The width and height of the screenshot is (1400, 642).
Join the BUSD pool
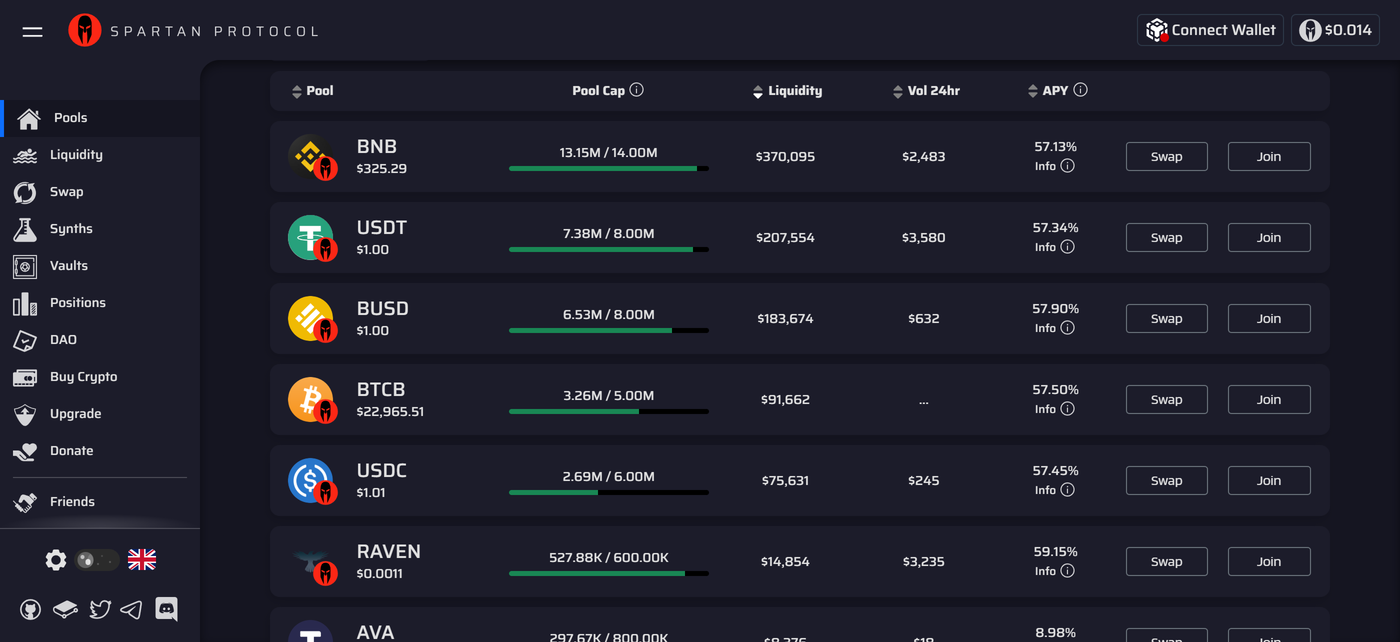pyautogui.click(x=1268, y=318)
